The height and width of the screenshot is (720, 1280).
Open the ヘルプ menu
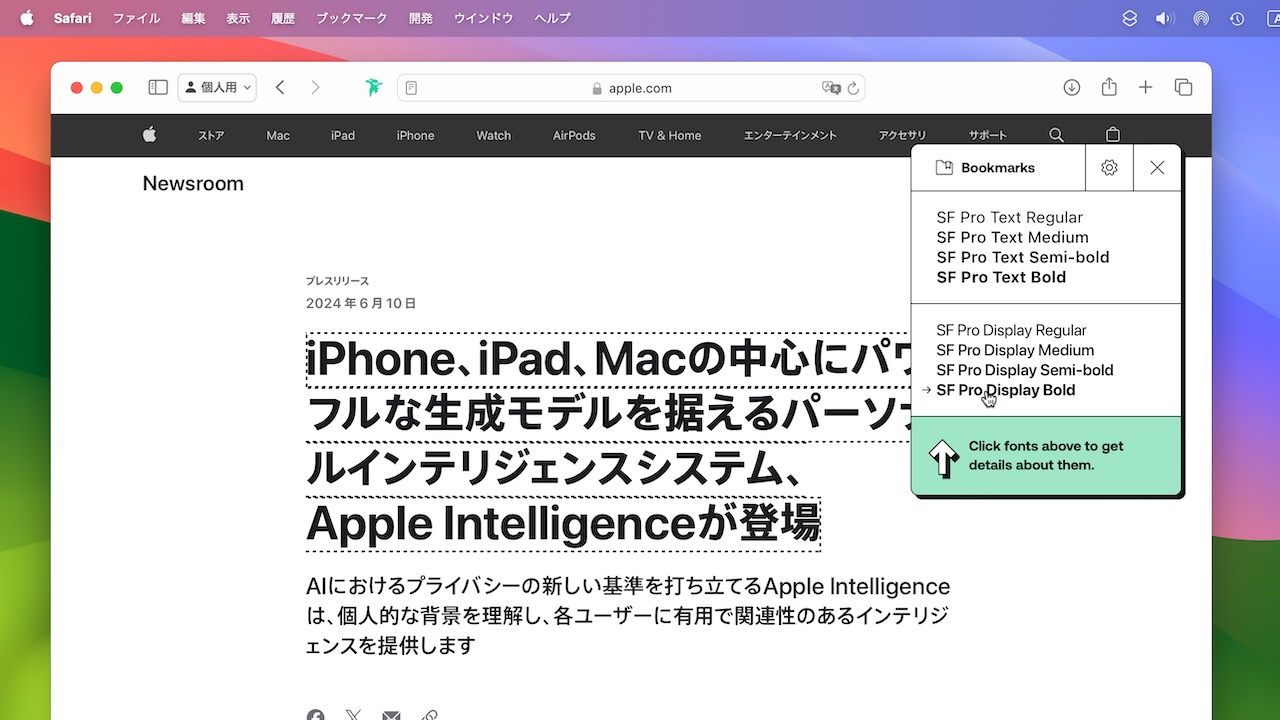(x=553, y=18)
